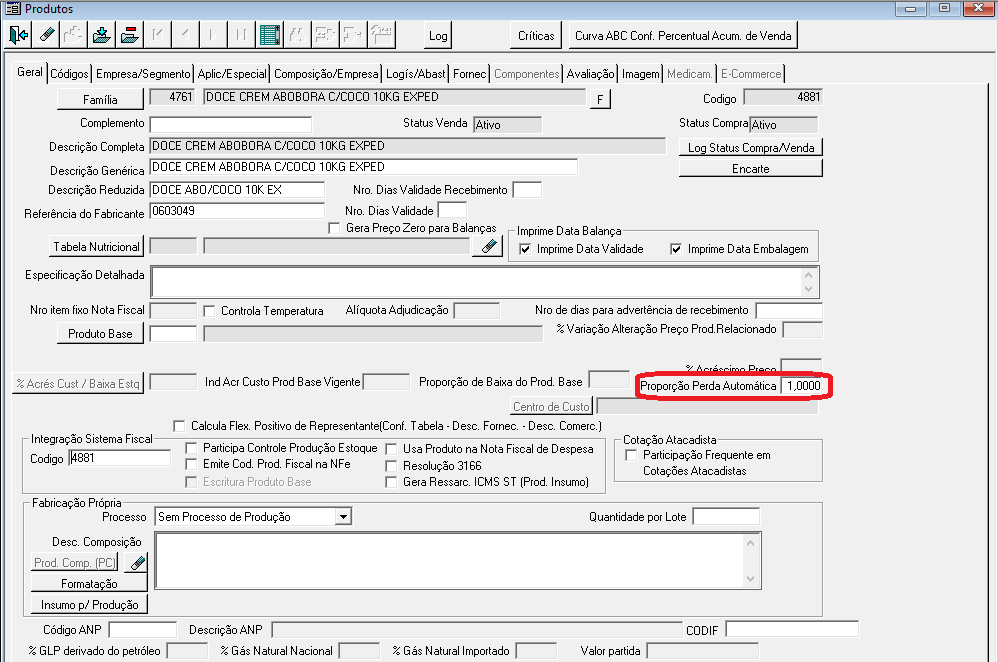The image size is (998, 662).
Task: Click the eraser icon beside Tabela Nutricional field
Action: click(488, 246)
